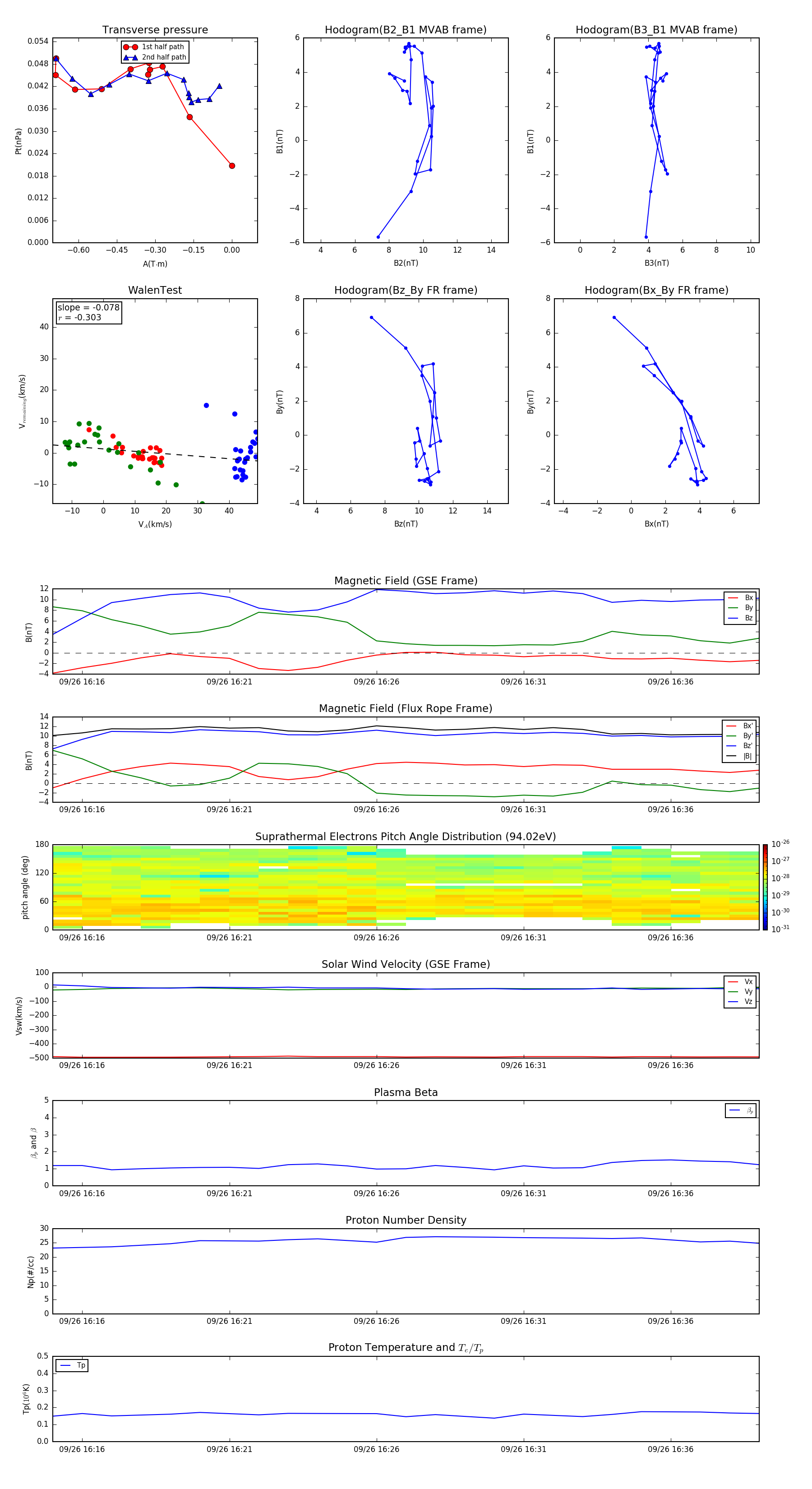Click the "B3(nT)" axis label
This screenshot has height=1489, width=812.
(656, 263)
